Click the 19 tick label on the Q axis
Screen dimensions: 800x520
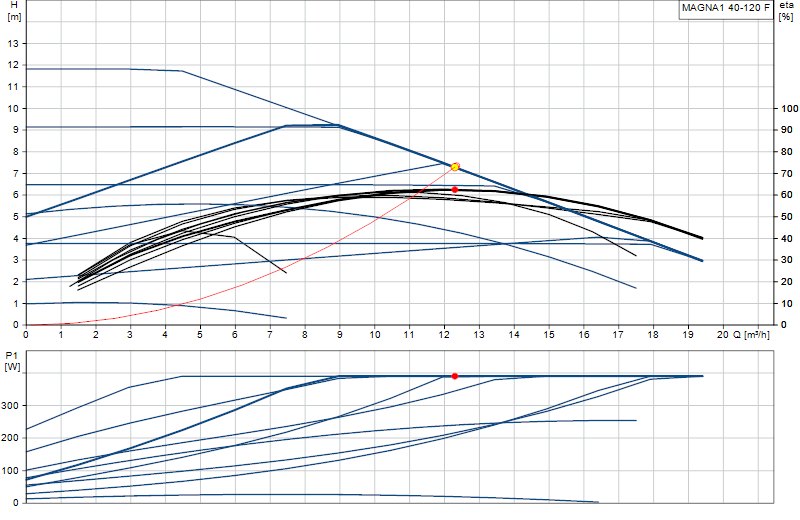click(x=688, y=335)
